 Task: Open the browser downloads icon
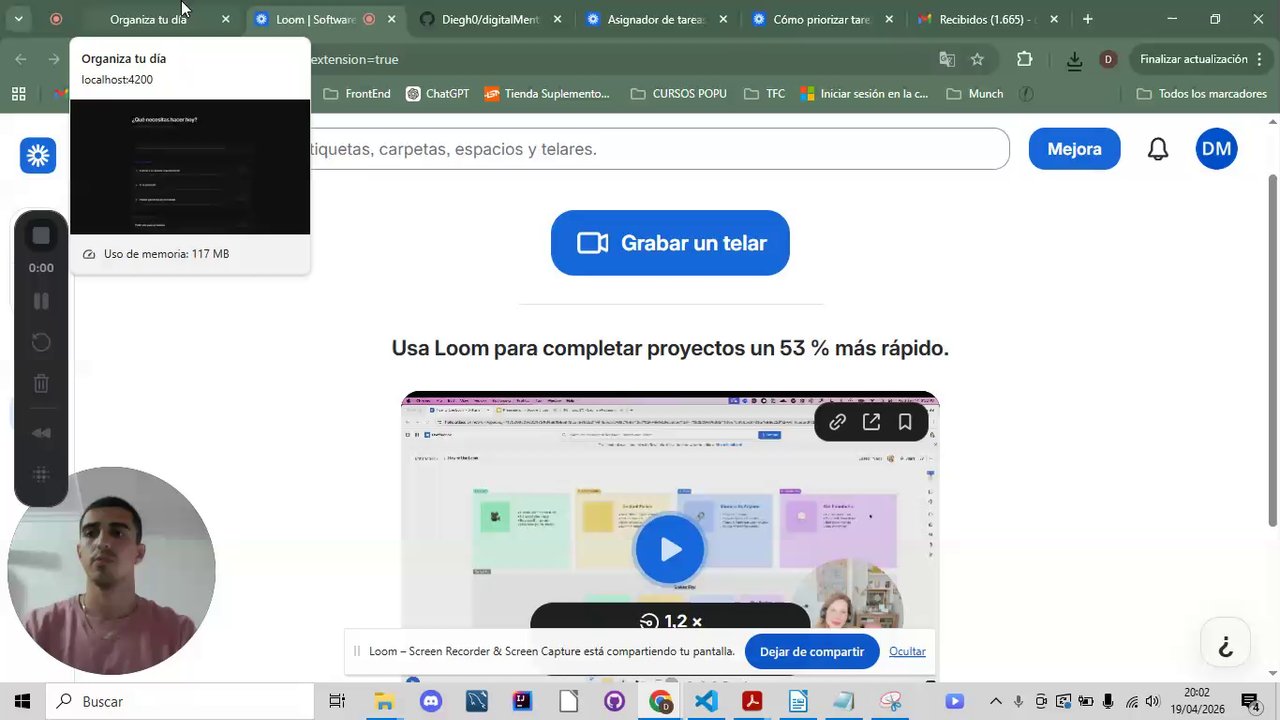coord(1074,60)
